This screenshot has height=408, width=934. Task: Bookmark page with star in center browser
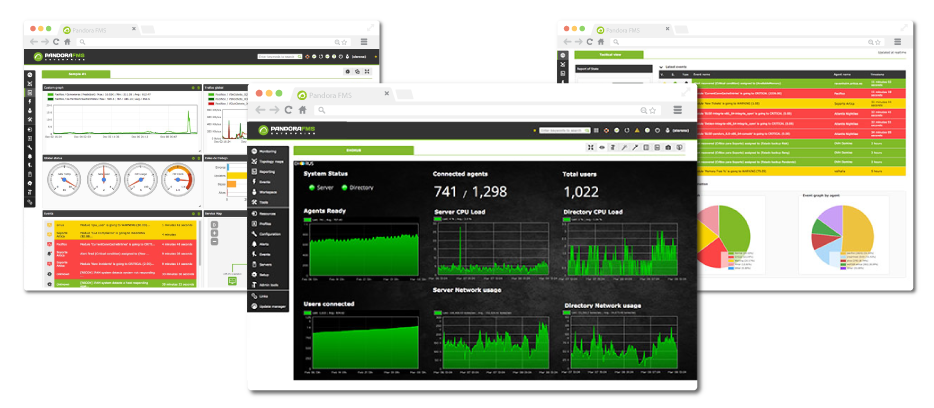(654, 109)
